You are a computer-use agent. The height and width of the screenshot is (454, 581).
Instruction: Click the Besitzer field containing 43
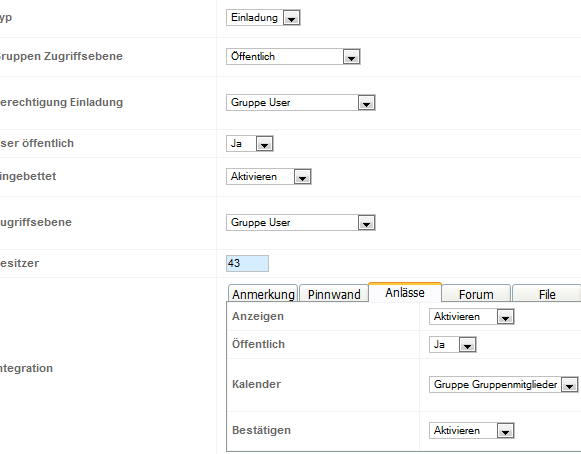tap(247, 264)
